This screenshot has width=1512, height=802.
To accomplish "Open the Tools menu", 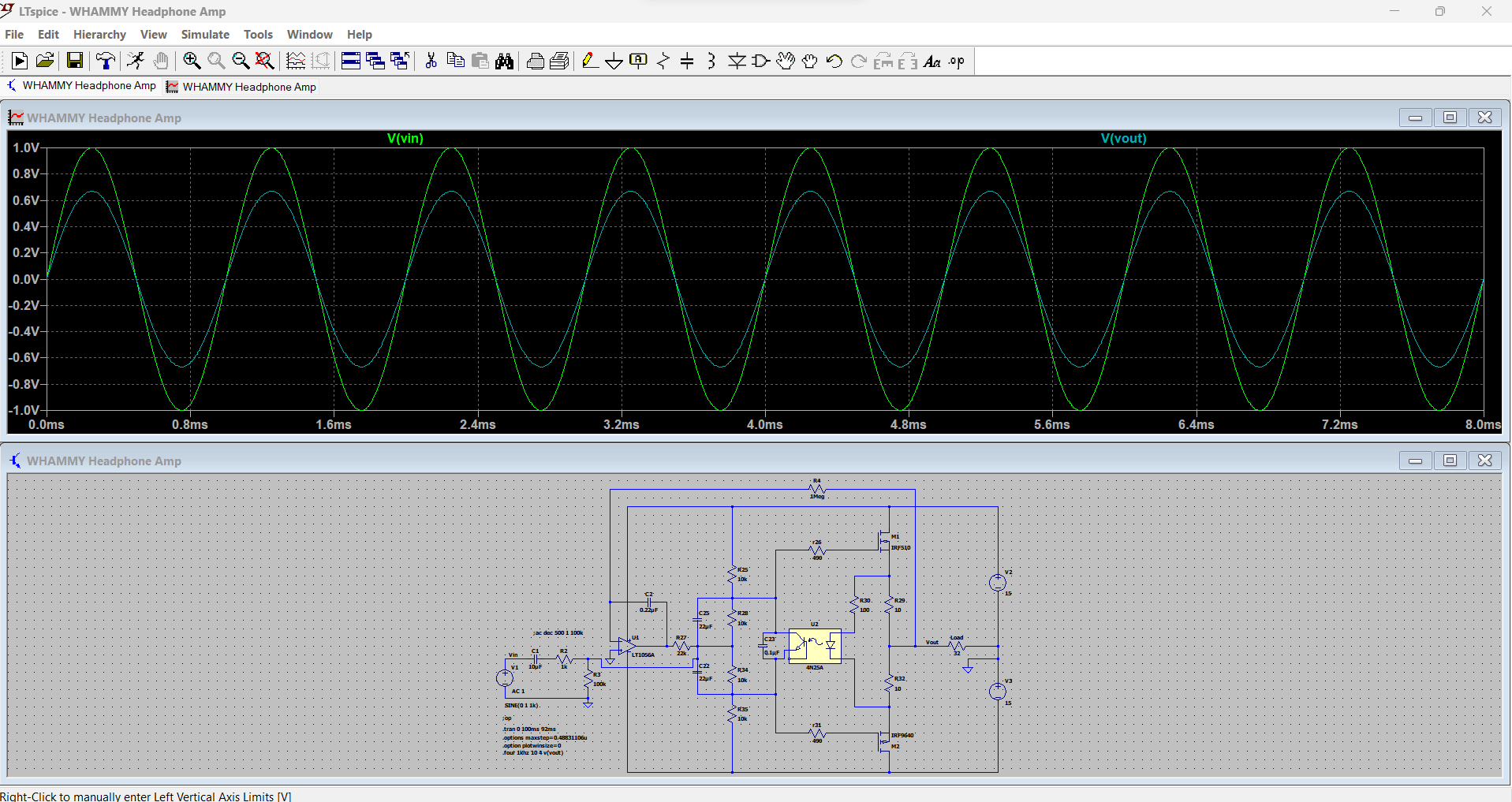I will pyautogui.click(x=258, y=35).
